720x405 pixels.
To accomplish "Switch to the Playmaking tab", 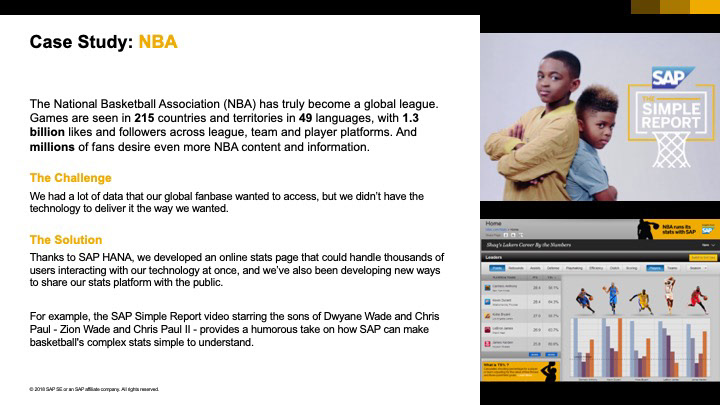I will [574, 268].
